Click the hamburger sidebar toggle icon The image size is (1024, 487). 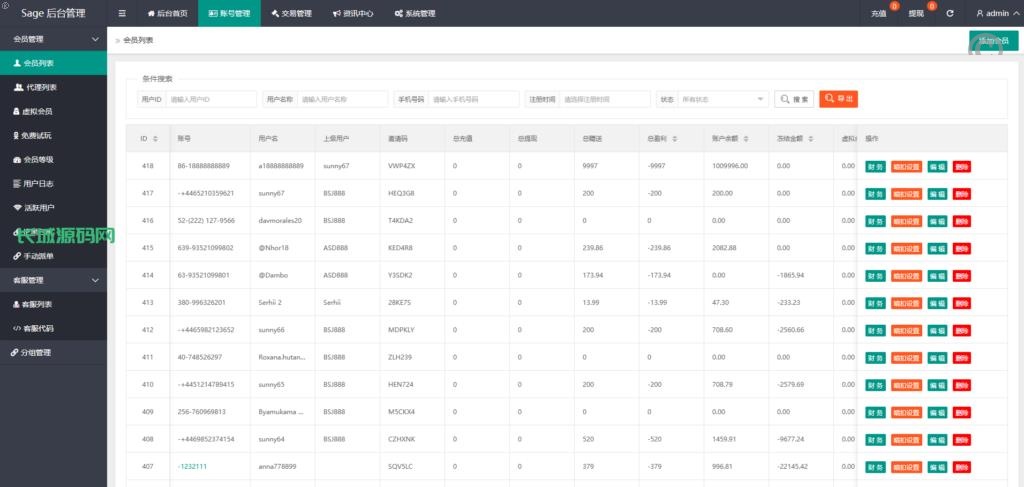coord(122,13)
